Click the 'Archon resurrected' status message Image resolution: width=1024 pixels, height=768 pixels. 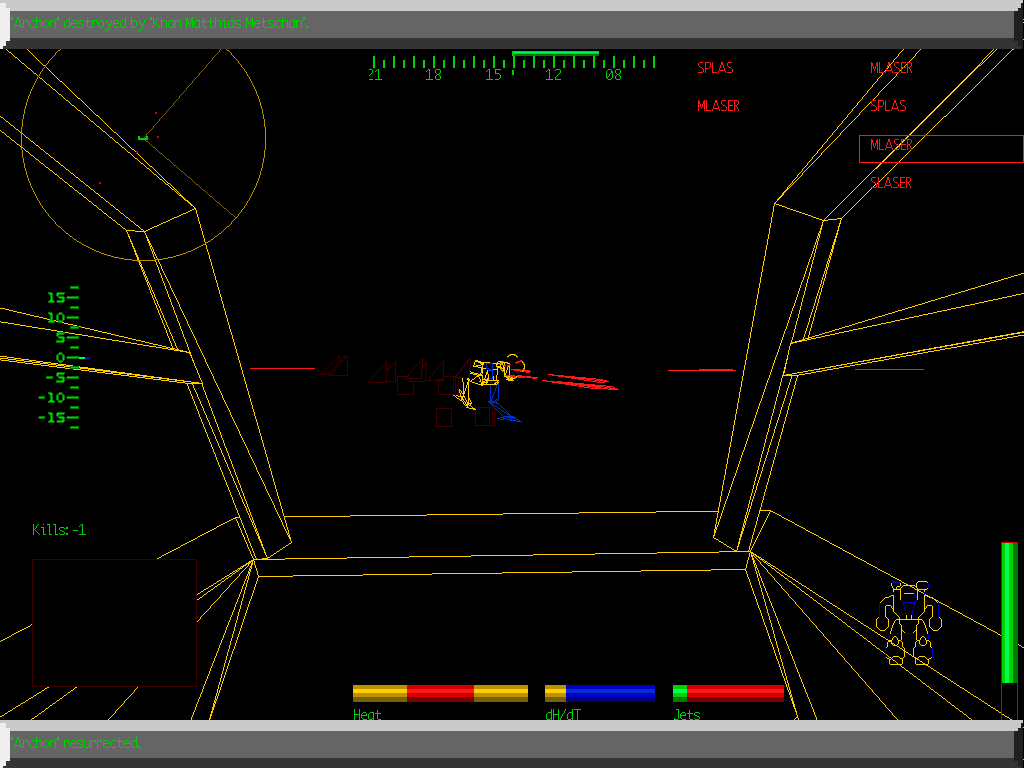(76, 743)
